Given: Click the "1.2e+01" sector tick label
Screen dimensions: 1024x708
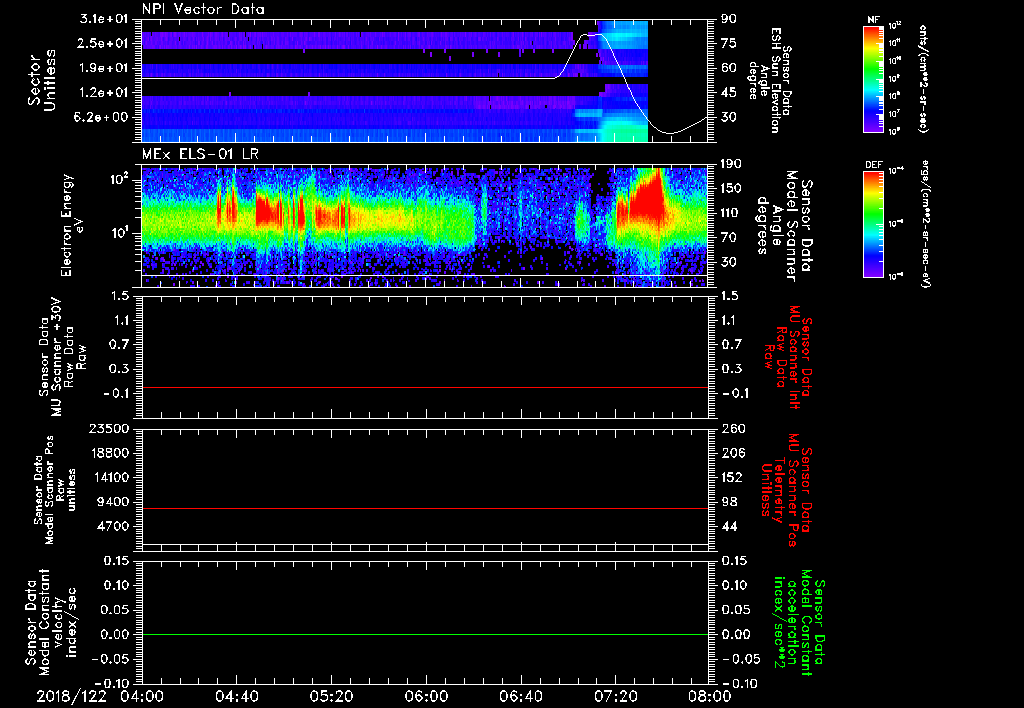Looking at the screenshot, I should (103, 93).
